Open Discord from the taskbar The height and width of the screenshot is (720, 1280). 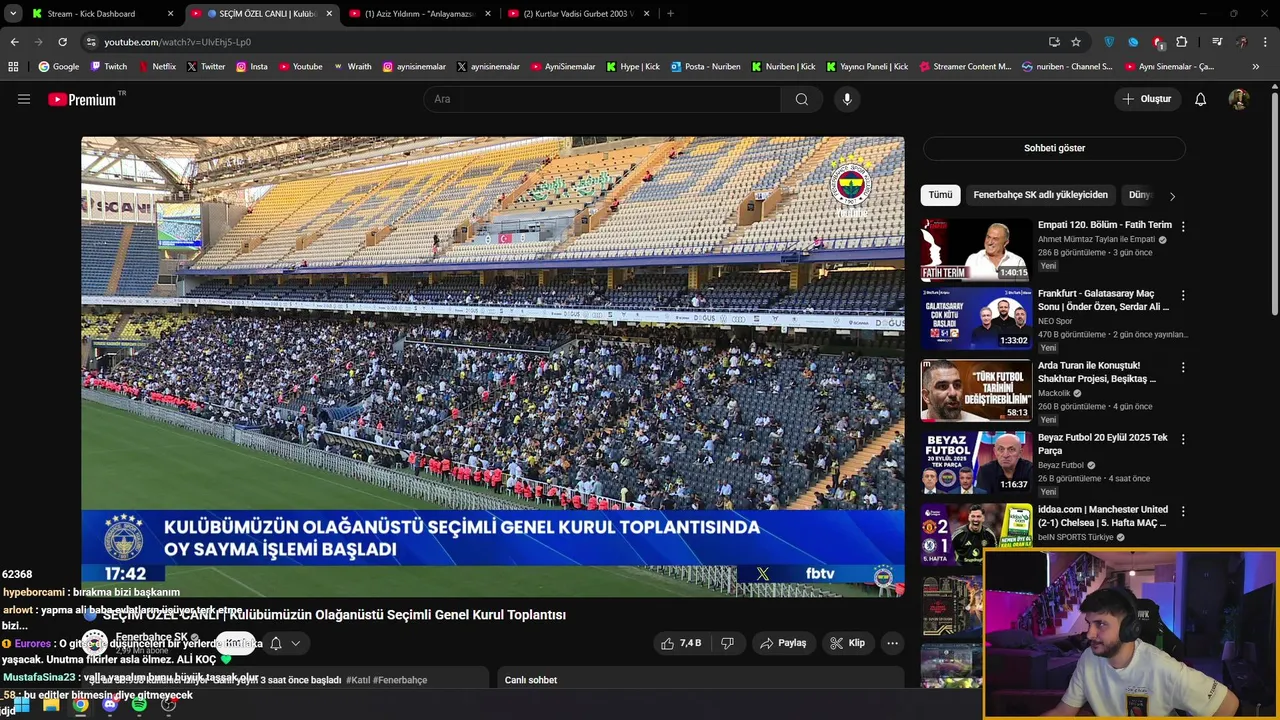click(x=110, y=705)
